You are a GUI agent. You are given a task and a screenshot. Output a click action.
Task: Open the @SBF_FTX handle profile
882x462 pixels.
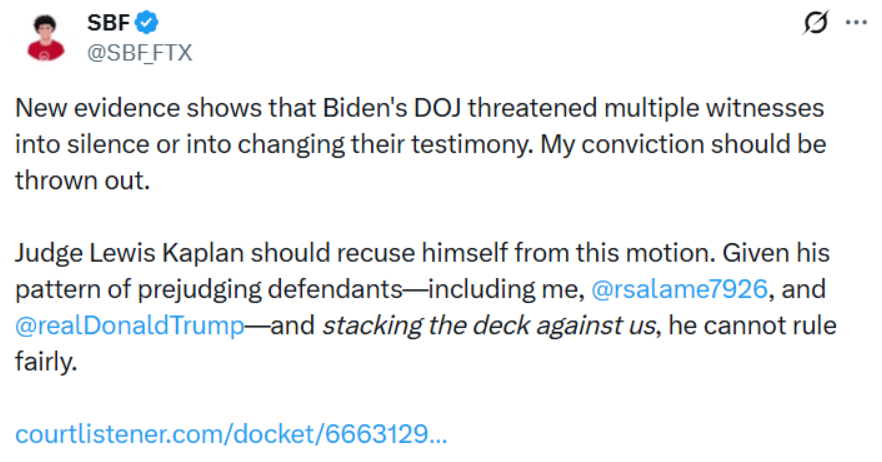[x=139, y=53]
